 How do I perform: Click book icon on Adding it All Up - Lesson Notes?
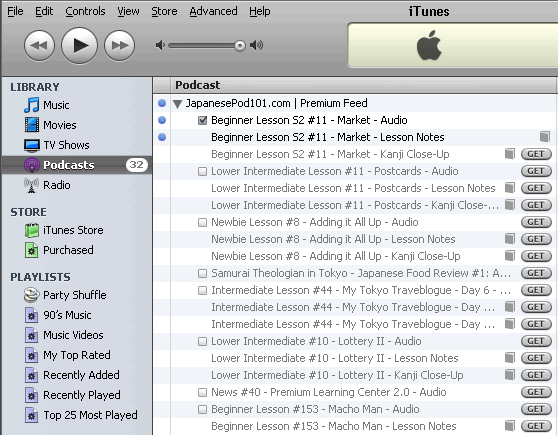510,239
